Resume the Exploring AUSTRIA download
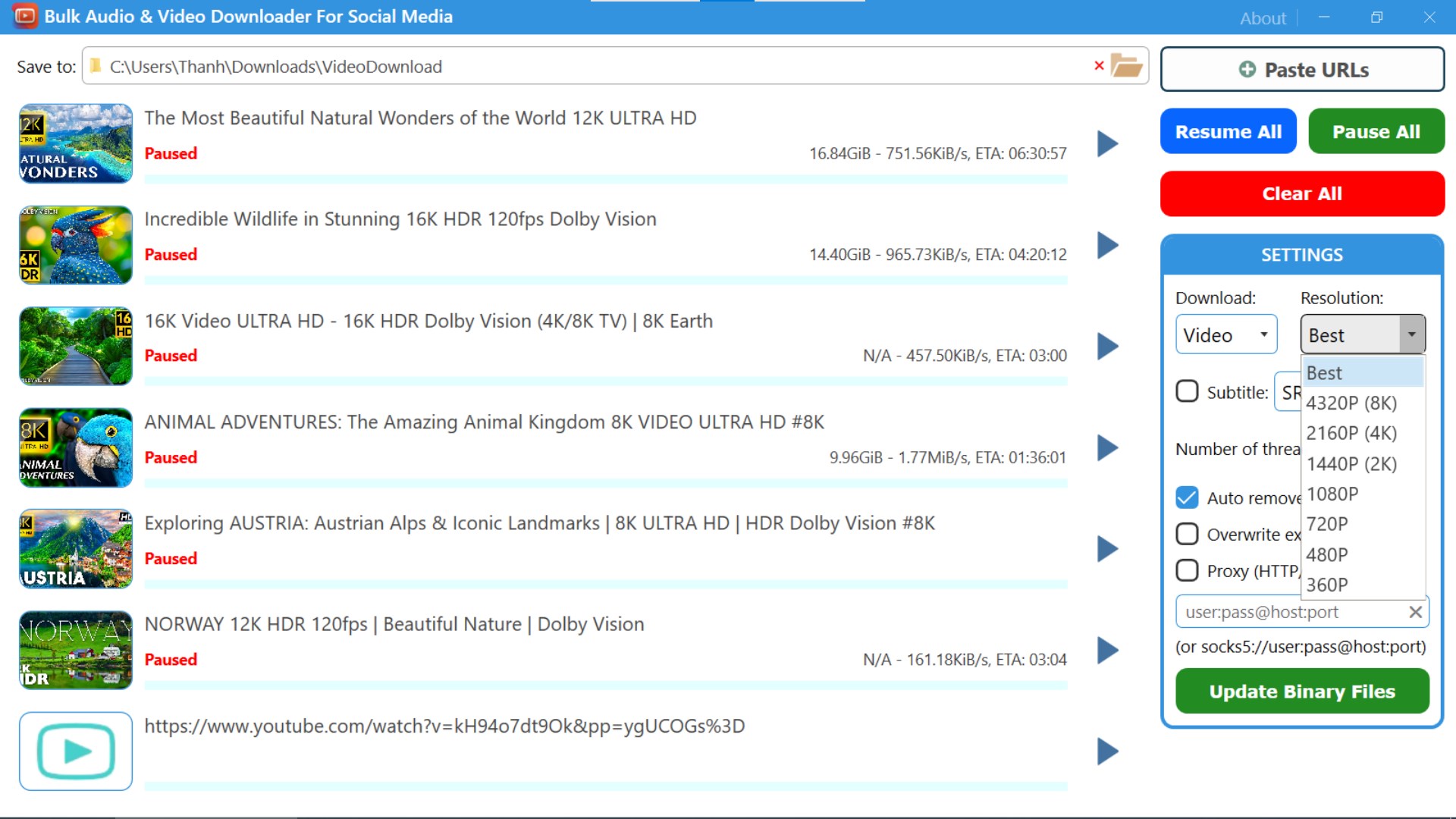This screenshot has height=819, width=1456. tap(1108, 549)
